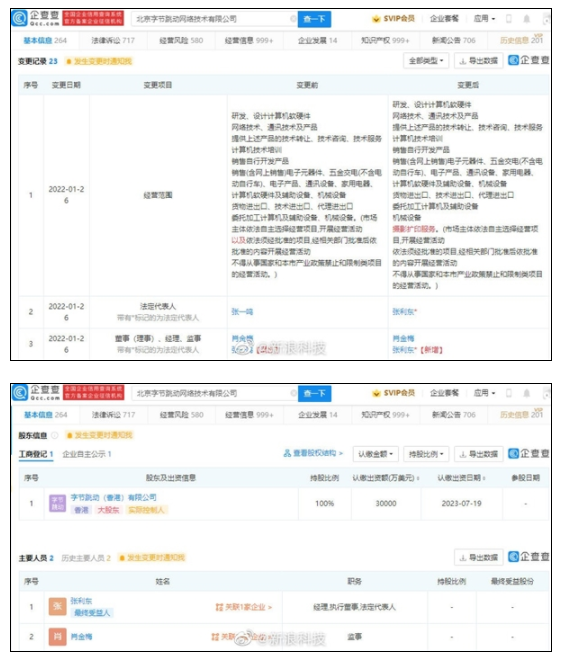Click phone icon in shareholder-info screenshot header
The width and height of the screenshot is (561, 661).
[509, 393]
